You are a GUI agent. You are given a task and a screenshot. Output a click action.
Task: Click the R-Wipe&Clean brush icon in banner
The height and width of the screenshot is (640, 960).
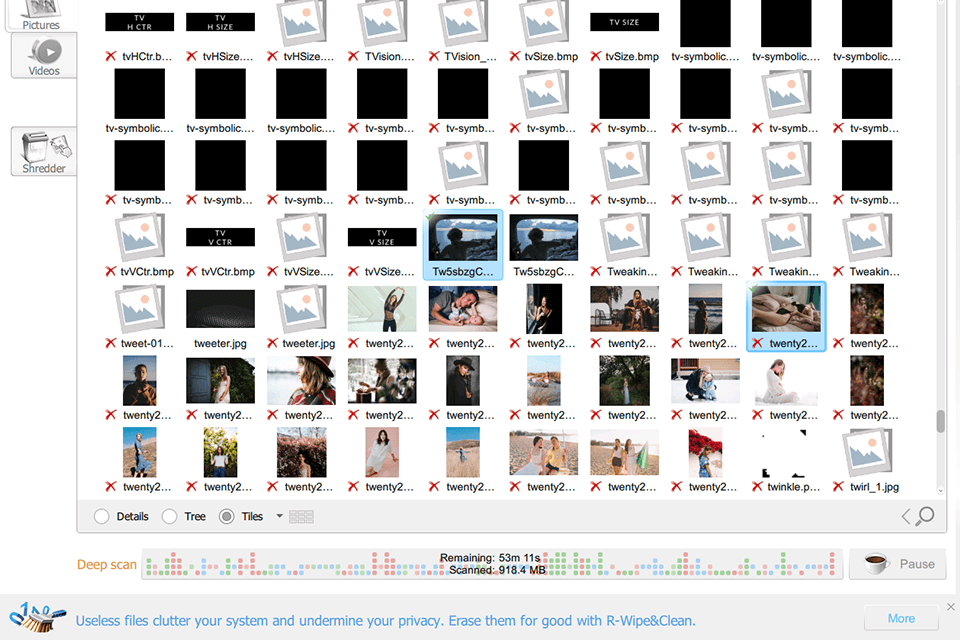pyautogui.click(x=35, y=618)
